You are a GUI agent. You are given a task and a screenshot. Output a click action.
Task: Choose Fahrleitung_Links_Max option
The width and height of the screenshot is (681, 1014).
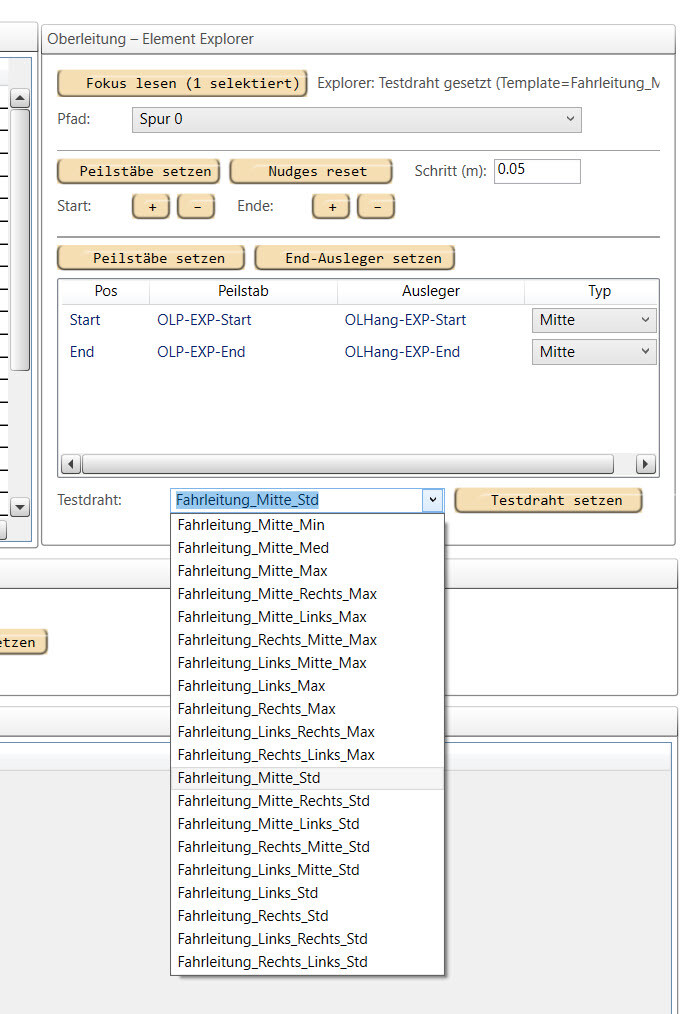(x=251, y=686)
